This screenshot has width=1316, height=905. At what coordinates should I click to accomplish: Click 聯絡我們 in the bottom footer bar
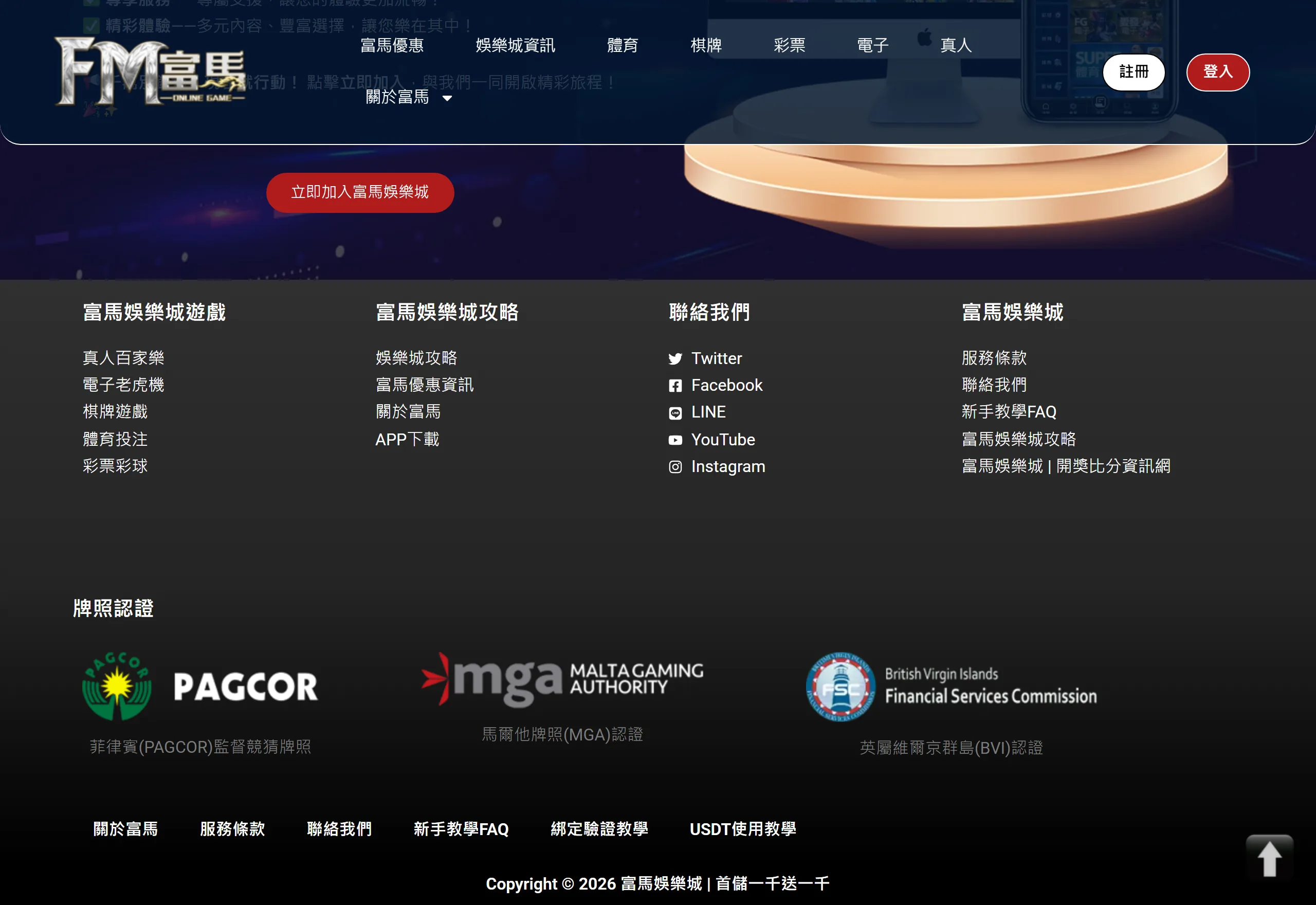[x=339, y=829]
